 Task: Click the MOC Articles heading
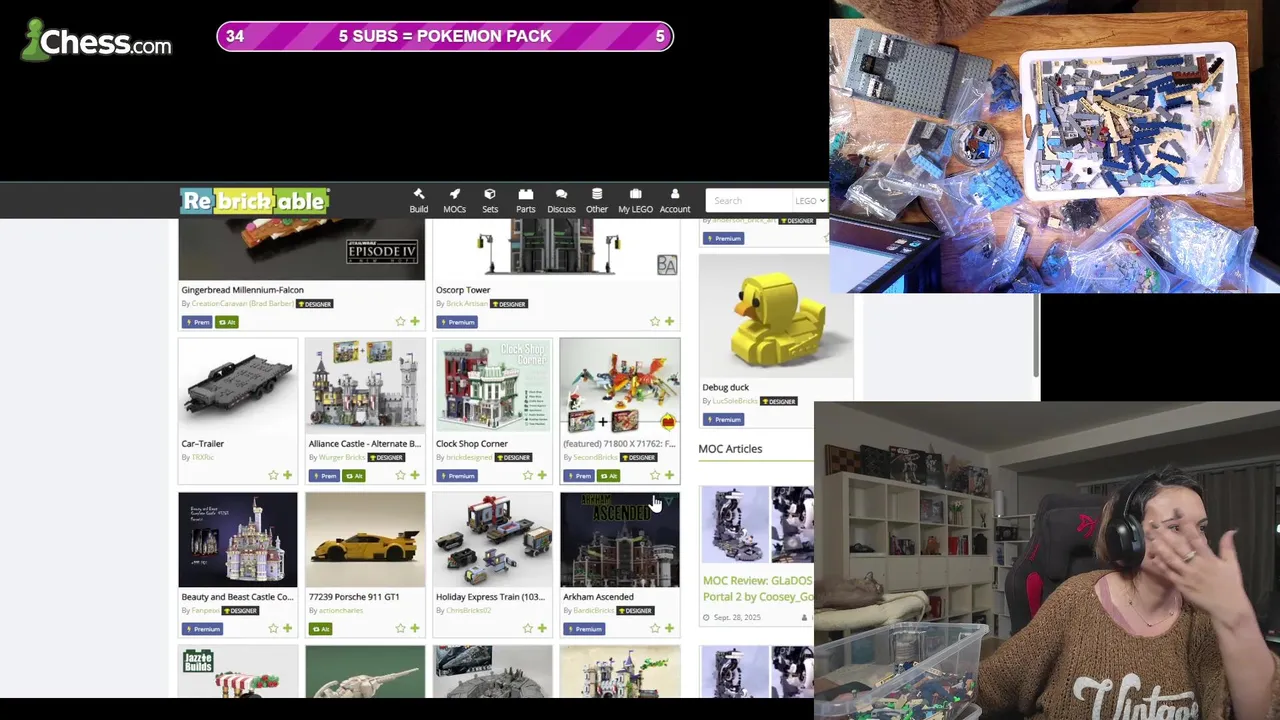click(730, 449)
